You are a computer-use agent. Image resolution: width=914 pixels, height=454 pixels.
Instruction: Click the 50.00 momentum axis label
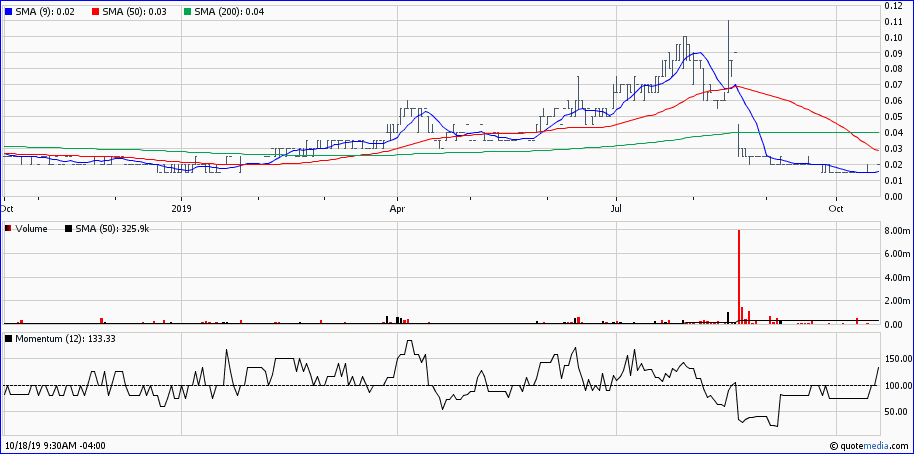tap(897, 412)
